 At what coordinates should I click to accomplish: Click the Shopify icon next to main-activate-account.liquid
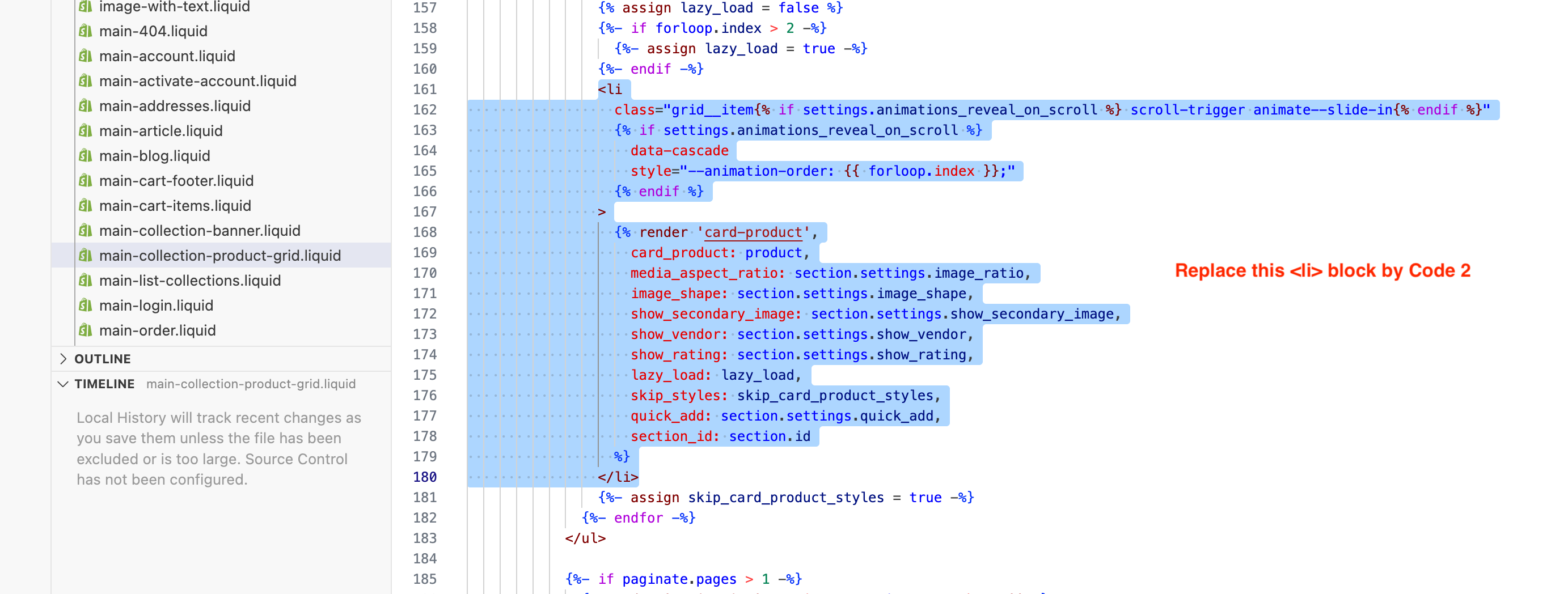[x=86, y=81]
